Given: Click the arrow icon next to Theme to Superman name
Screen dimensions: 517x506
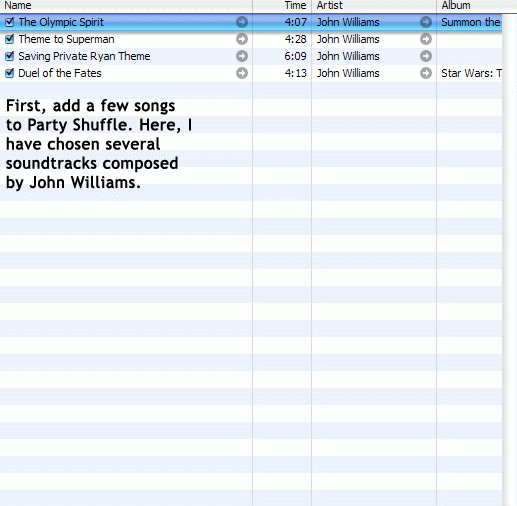Looking at the screenshot, I should coord(242,39).
